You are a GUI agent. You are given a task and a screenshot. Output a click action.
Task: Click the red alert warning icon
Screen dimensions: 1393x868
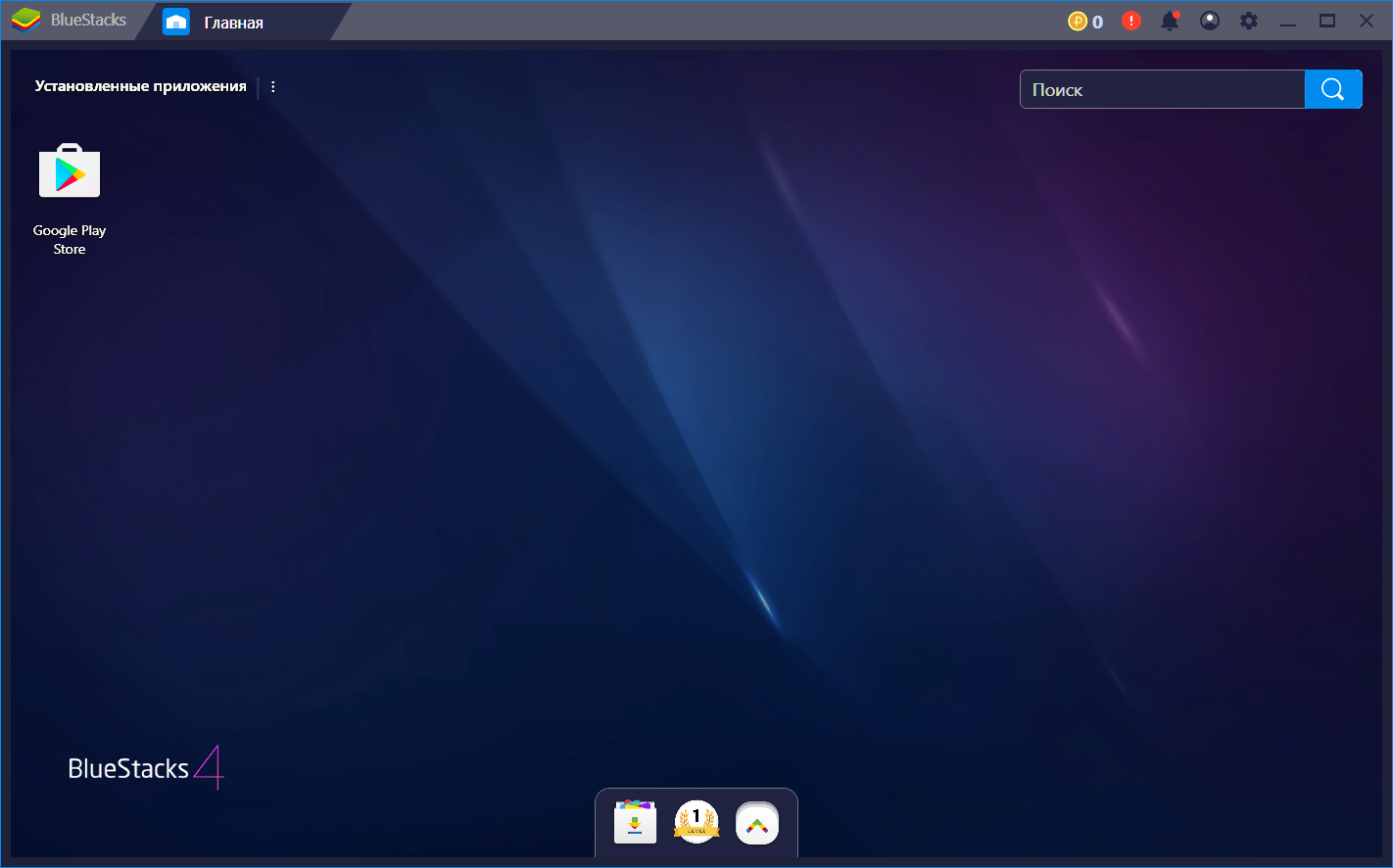(x=1131, y=21)
